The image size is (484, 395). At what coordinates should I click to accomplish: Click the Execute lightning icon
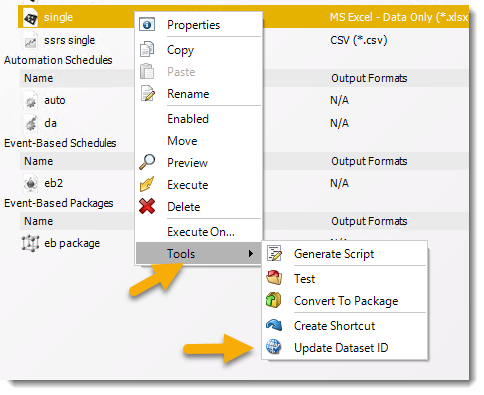[x=147, y=184]
